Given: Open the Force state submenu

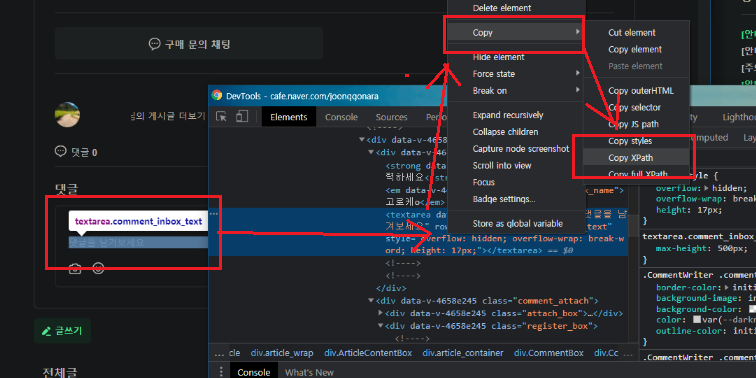Looking at the screenshot, I should point(516,74).
